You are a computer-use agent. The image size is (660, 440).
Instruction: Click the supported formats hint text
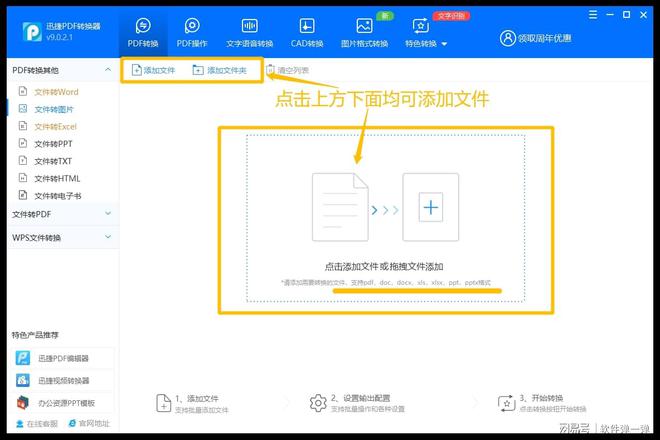386,283
